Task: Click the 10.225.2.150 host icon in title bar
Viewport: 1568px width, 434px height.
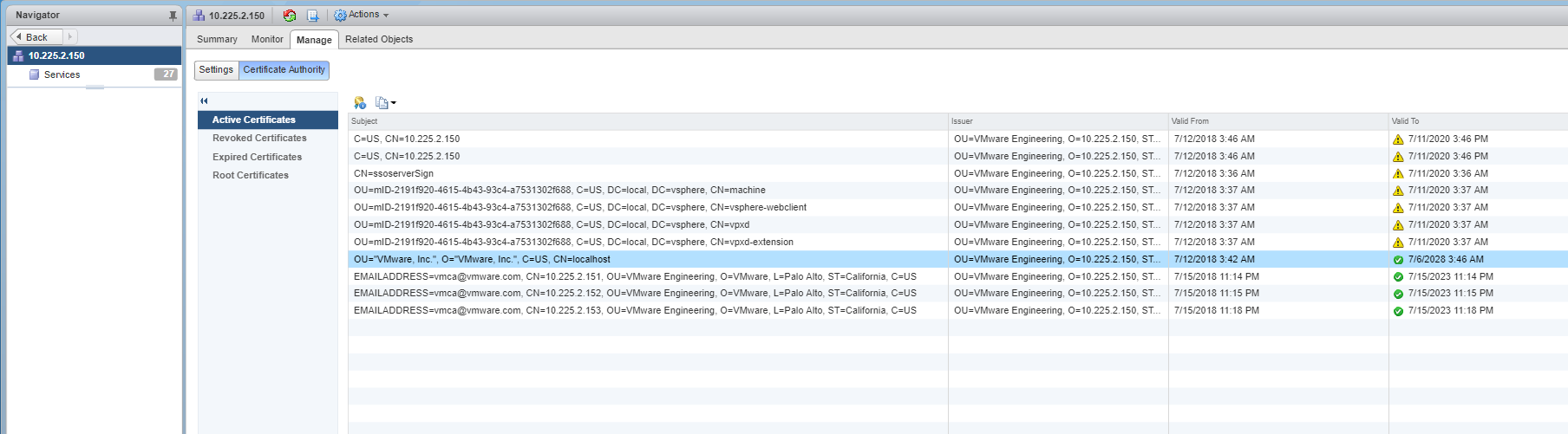Action: coord(199,16)
